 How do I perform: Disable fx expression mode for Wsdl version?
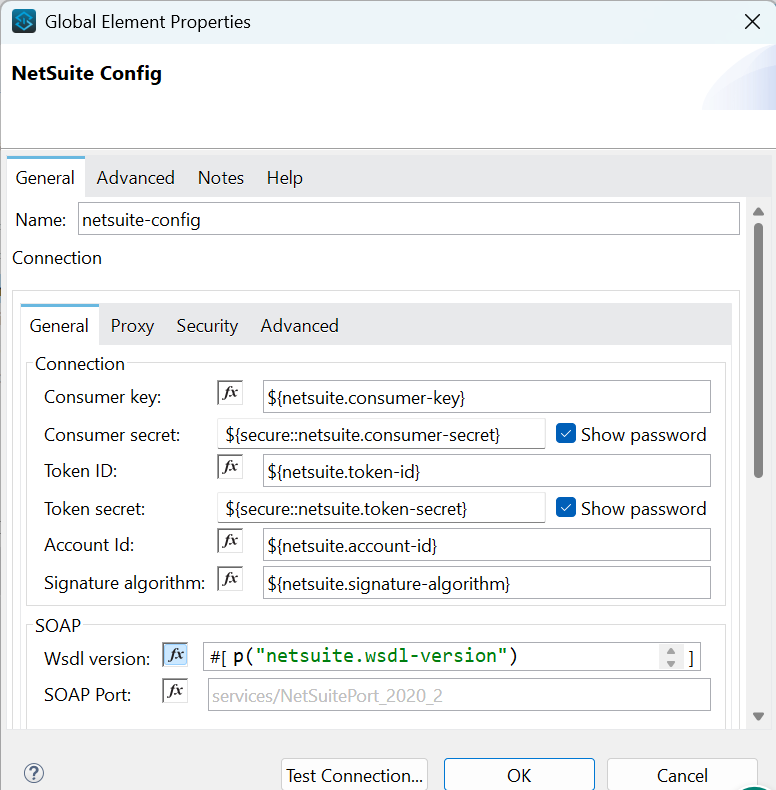175,655
